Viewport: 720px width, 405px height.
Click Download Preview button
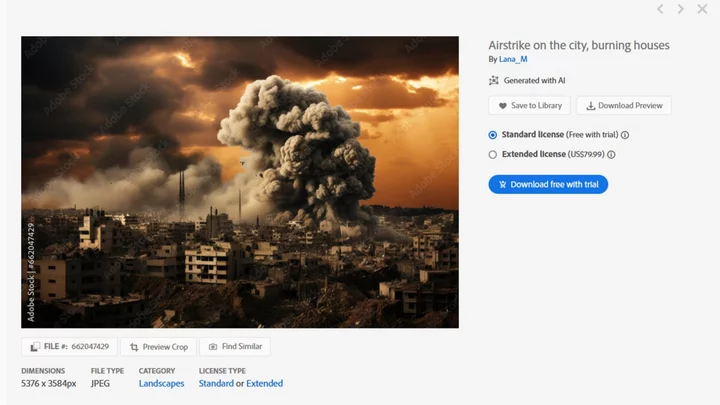624,105
